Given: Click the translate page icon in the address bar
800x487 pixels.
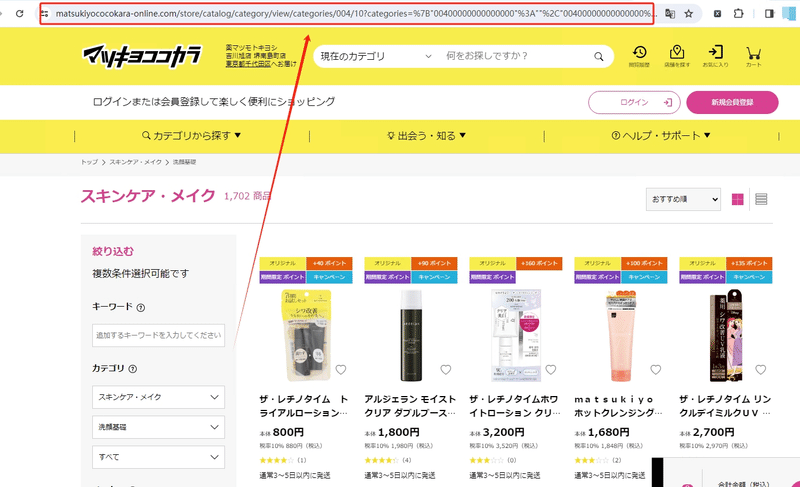Looking at the screenshot, I should click(x=670, y=14).
